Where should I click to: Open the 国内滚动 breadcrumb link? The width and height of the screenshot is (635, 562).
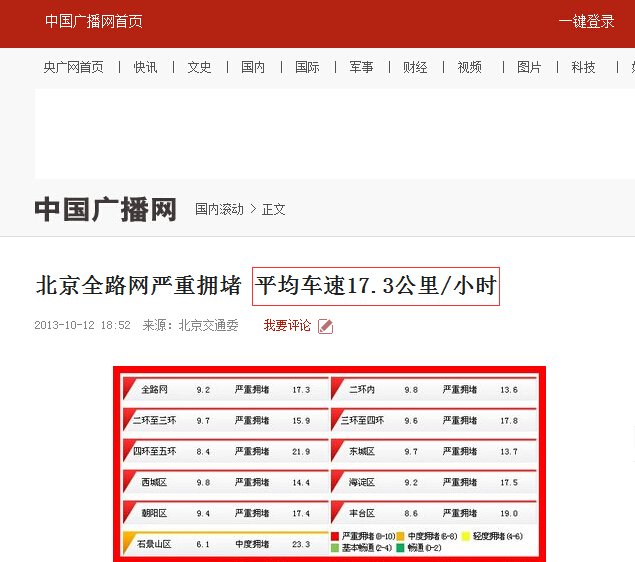(x=219, y=209)
